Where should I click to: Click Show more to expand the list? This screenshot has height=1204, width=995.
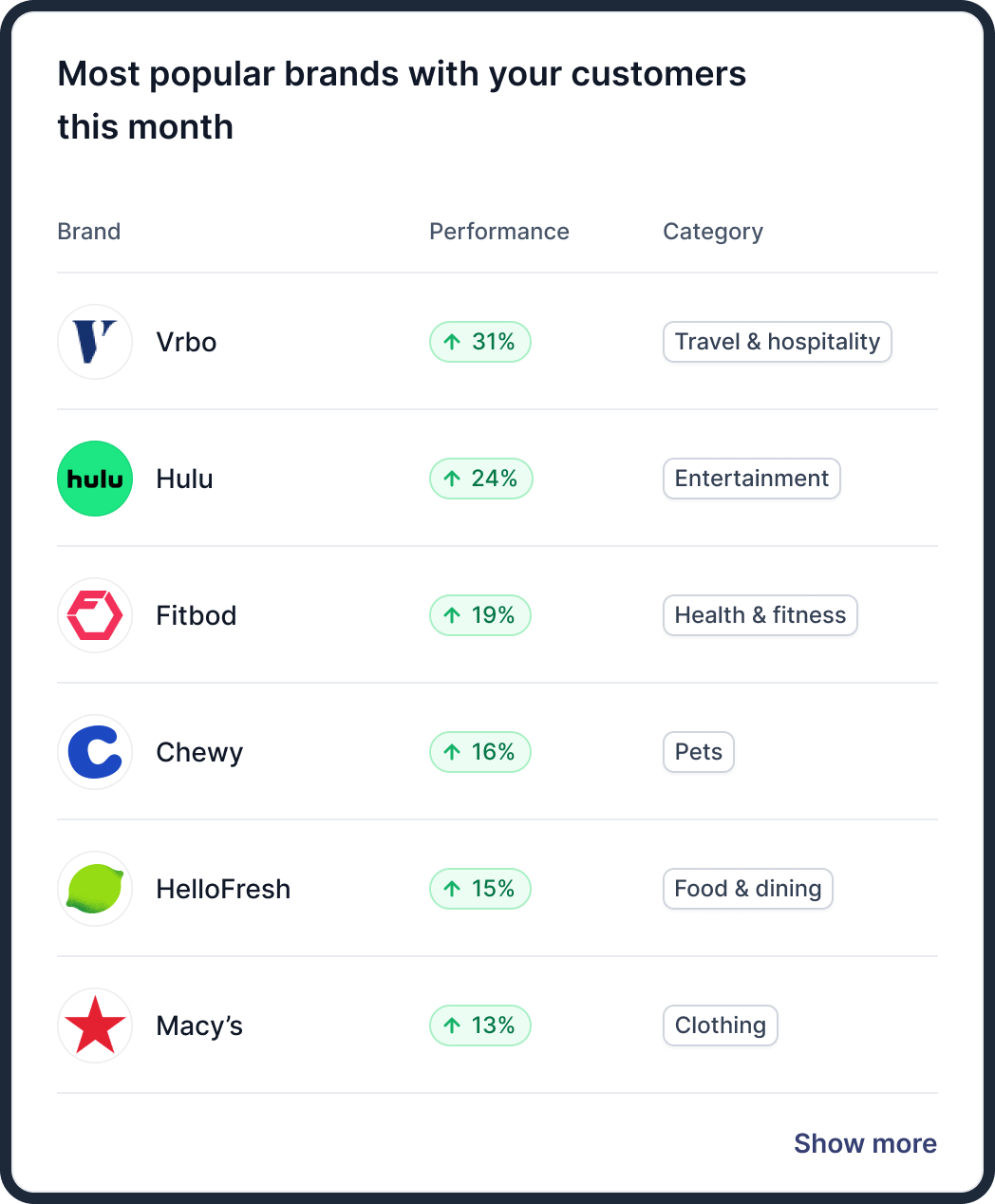tap(865, 1143)
